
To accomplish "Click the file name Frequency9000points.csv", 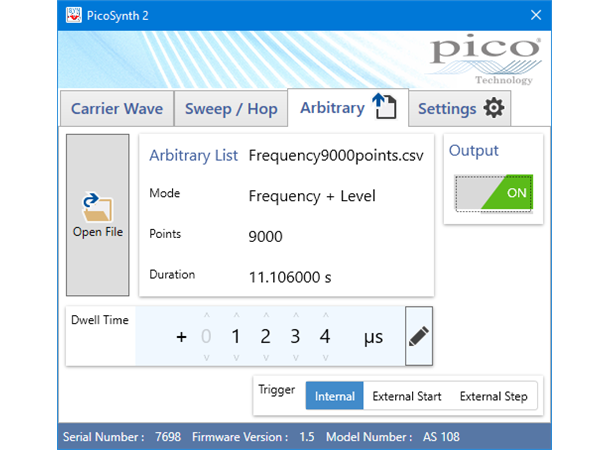I will 336,156.
